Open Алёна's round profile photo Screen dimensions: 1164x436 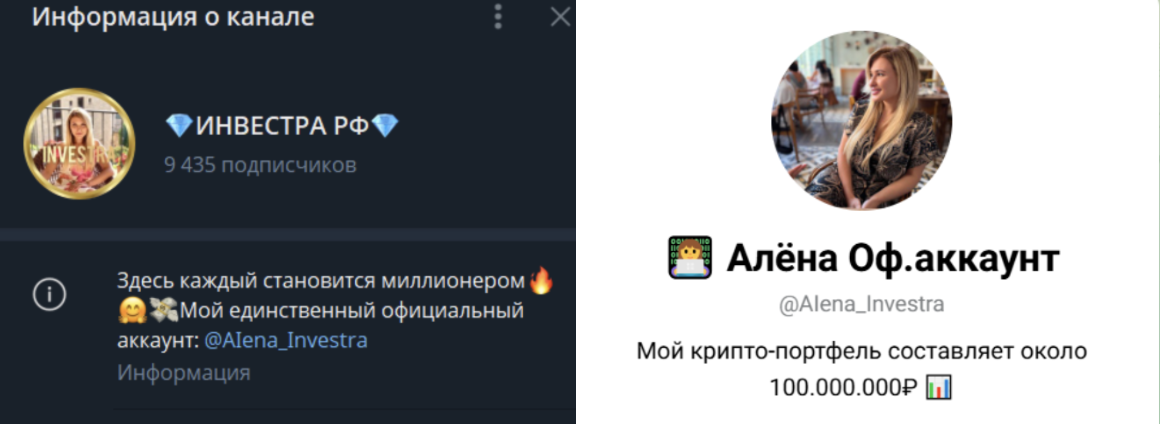861,120
